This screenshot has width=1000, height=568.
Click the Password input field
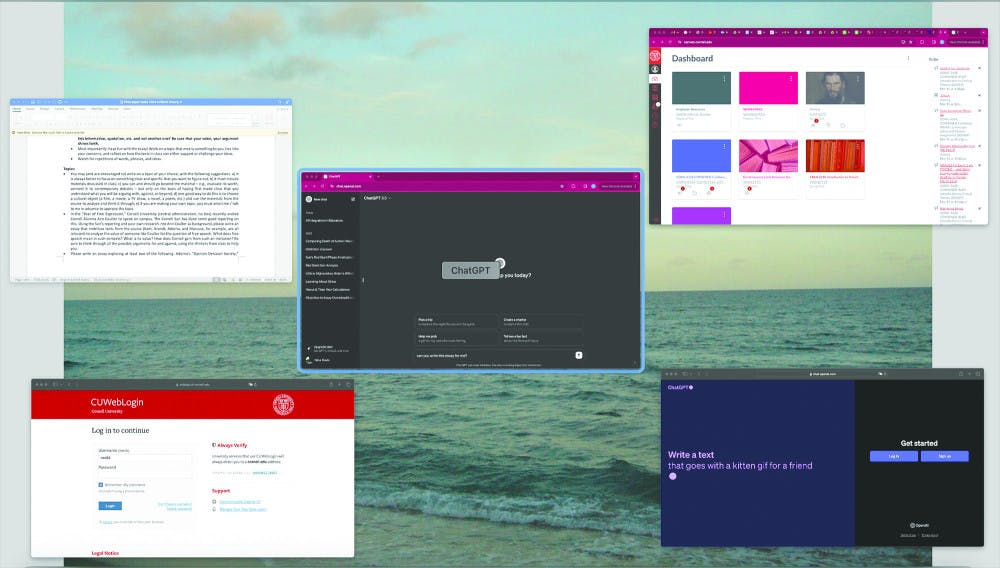pyautogui.click(x=144, y=473)
